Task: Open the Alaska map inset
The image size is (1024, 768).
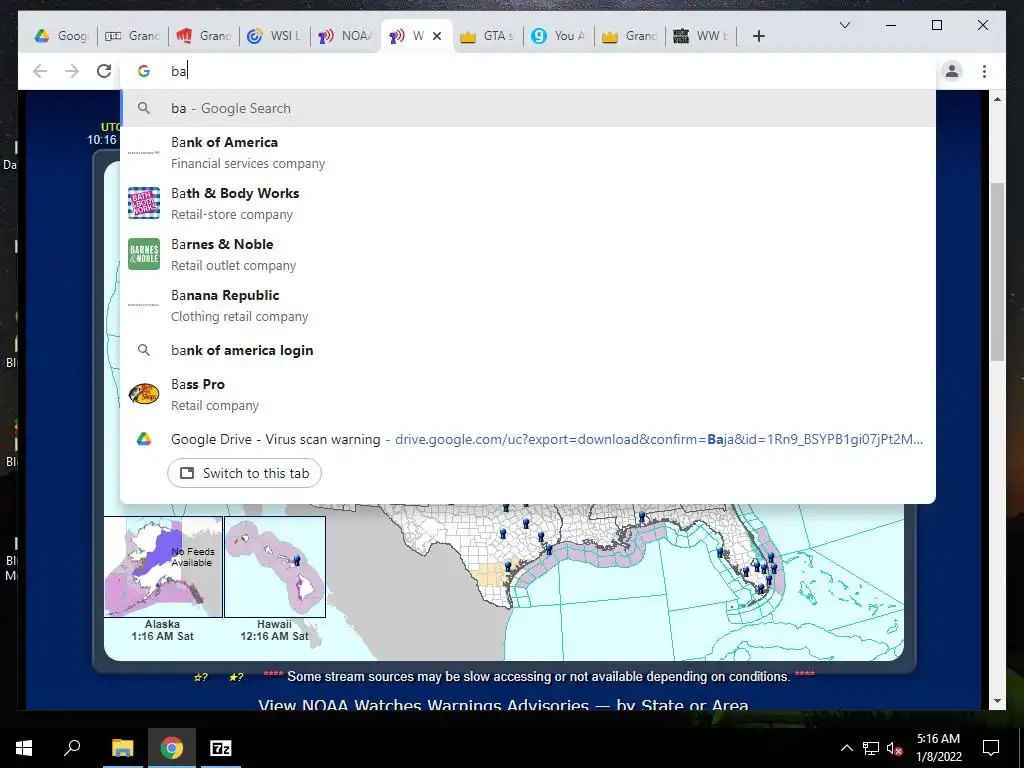Action: (x=163, y=567)
